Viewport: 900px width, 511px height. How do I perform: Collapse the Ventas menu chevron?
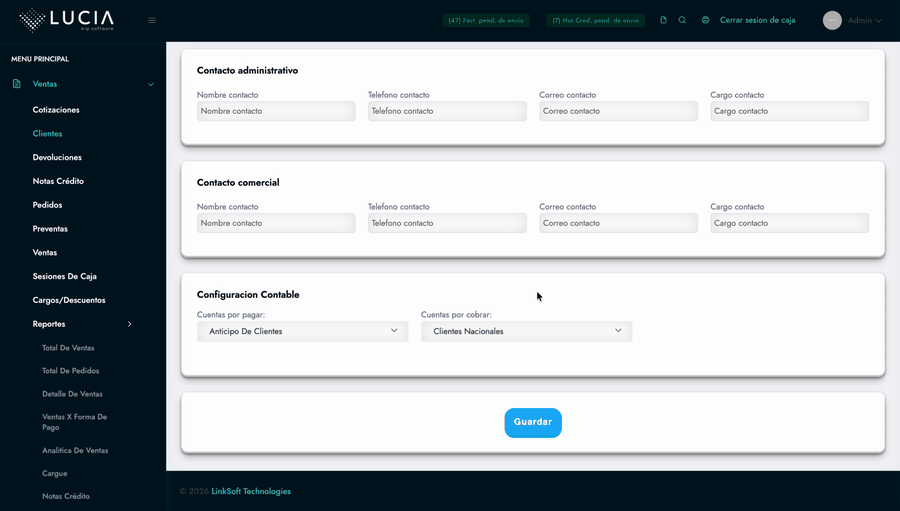click(x=150, y=84)
